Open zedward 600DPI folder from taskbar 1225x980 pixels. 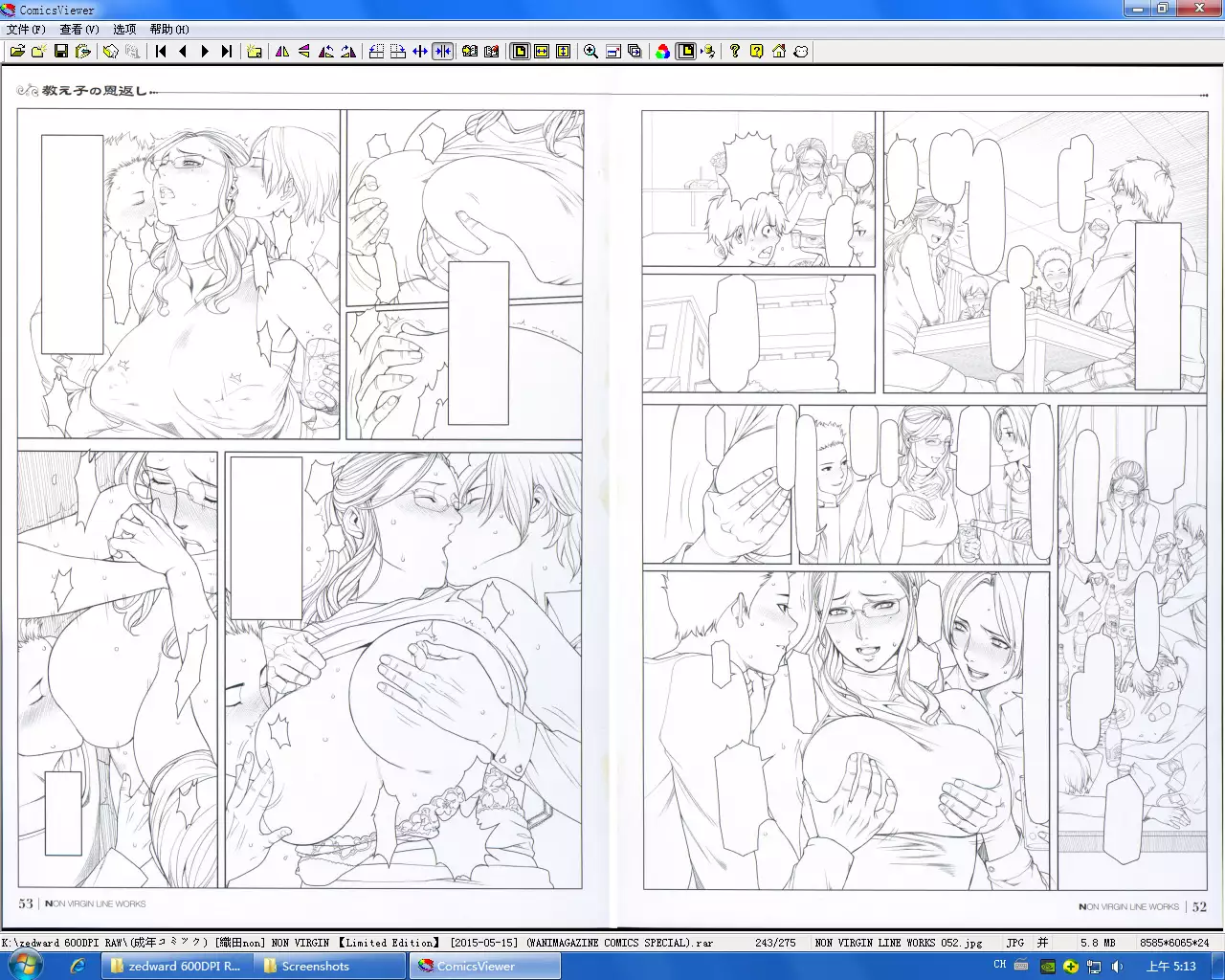(175, 967)
